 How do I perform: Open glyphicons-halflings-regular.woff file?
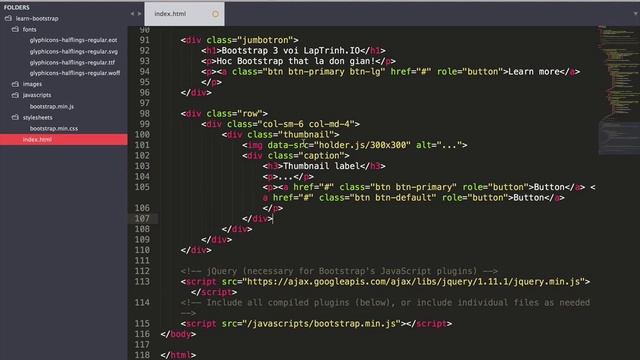click(75, 73)
